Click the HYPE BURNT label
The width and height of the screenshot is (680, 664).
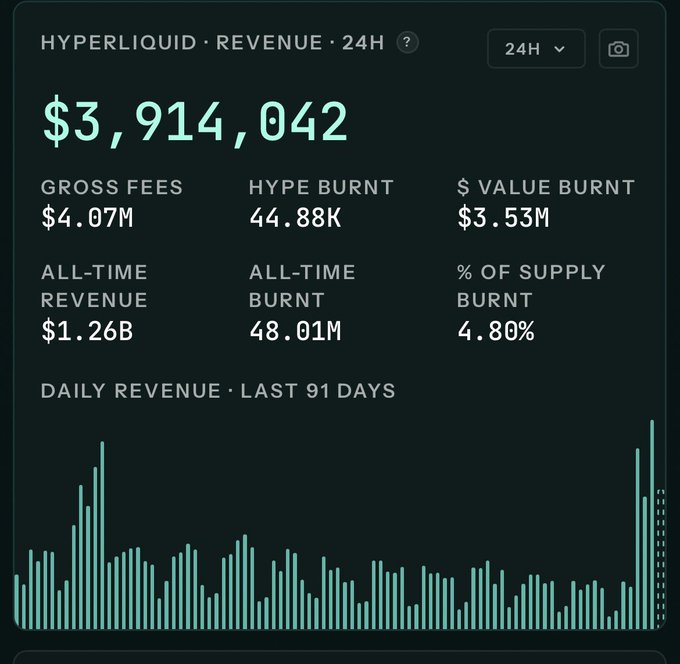click(321, 187)
